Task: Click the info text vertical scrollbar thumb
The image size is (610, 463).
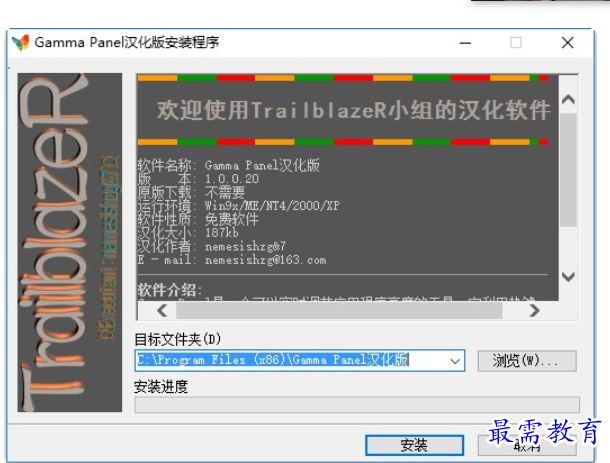Action: coord(568,170)
